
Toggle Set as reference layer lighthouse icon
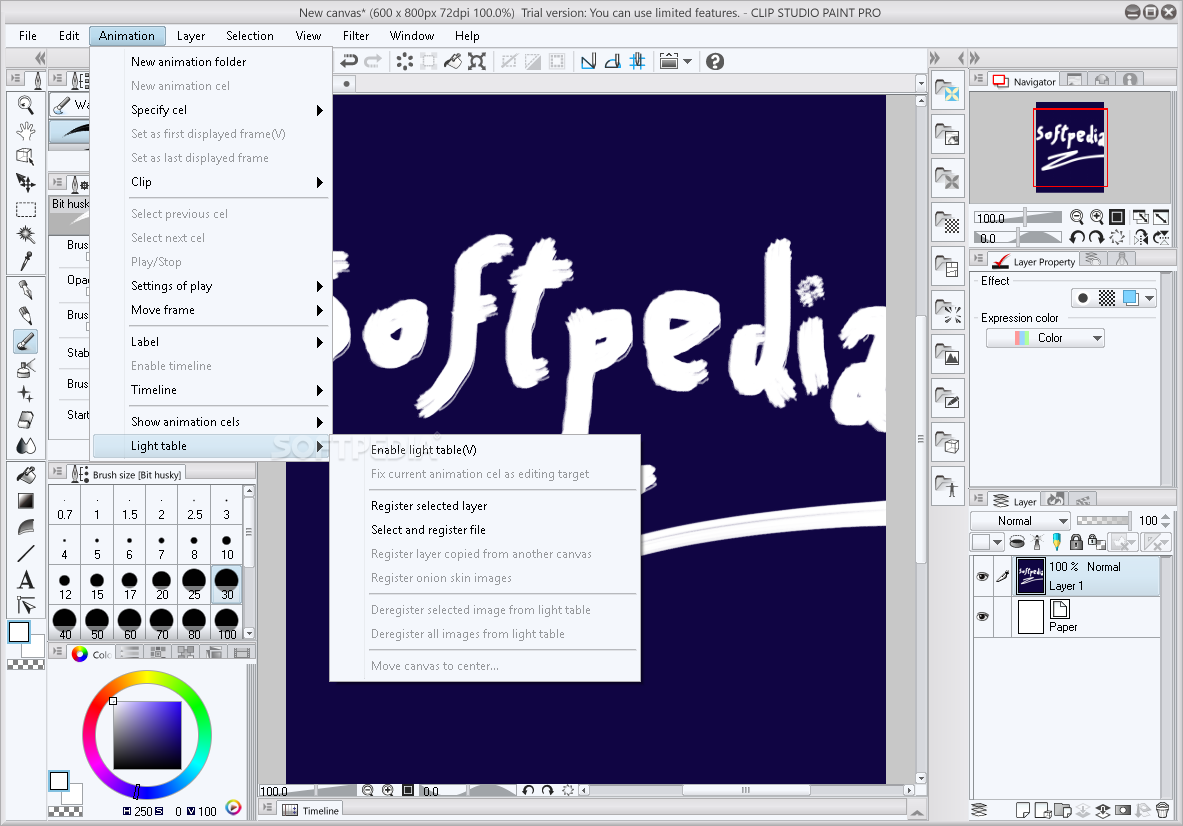click(x=1037, y=542)
